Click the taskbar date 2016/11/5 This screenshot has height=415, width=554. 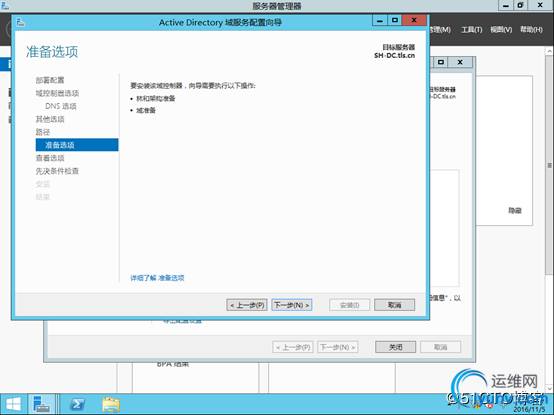(x=529, y=410)
